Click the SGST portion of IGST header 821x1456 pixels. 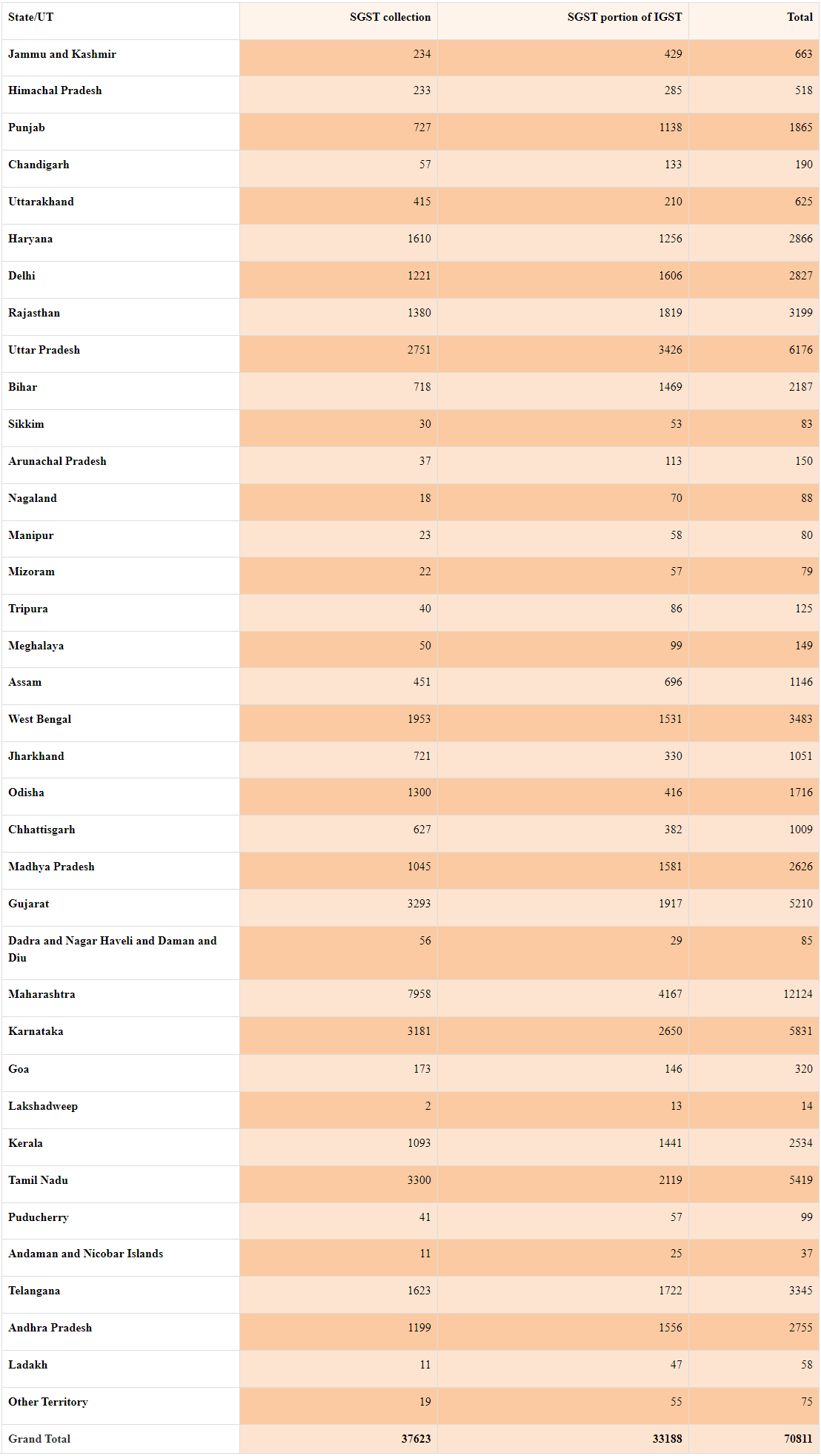pos(624,17)
